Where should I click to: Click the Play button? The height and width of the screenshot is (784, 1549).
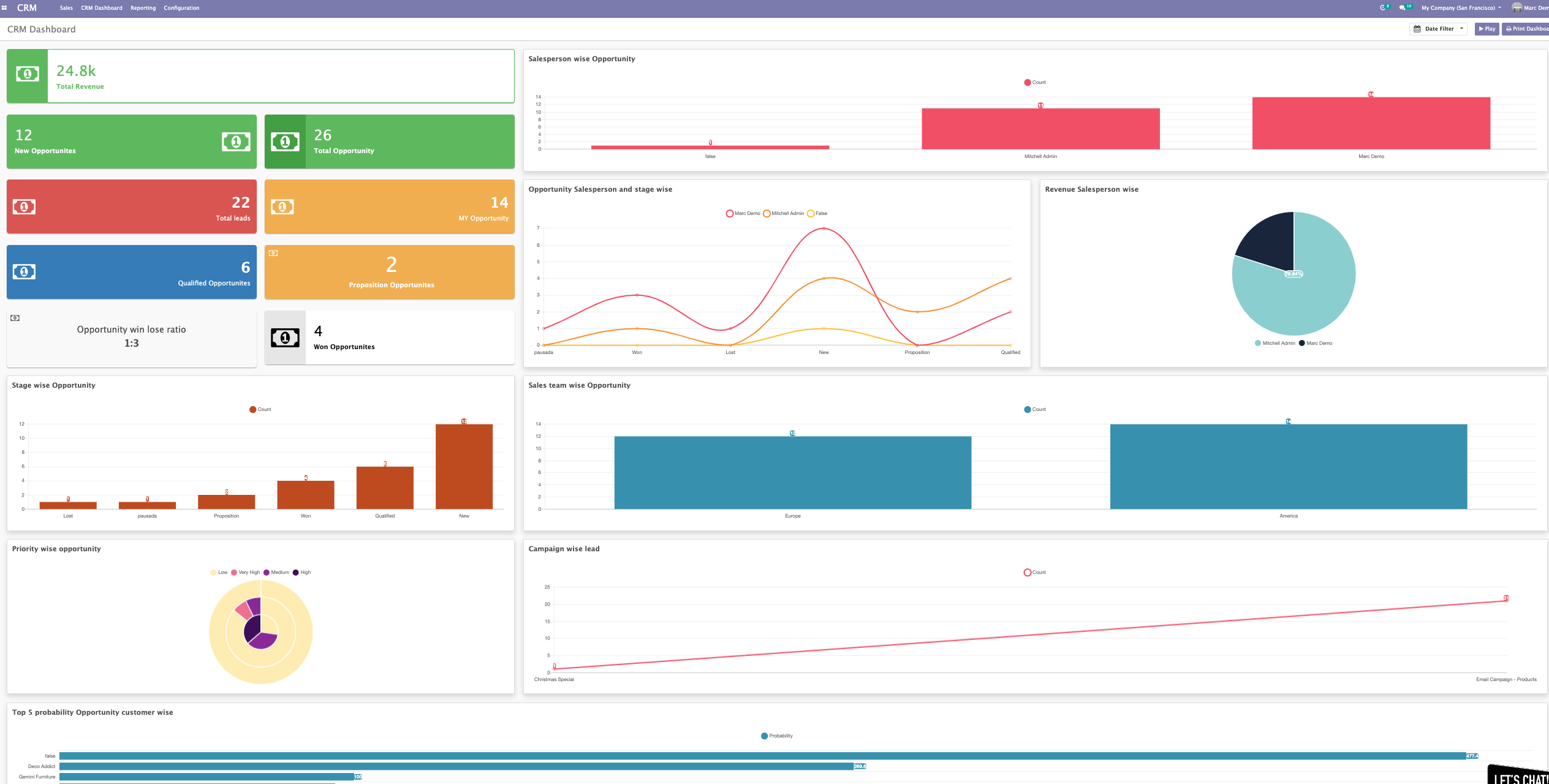click(1487, 29)
